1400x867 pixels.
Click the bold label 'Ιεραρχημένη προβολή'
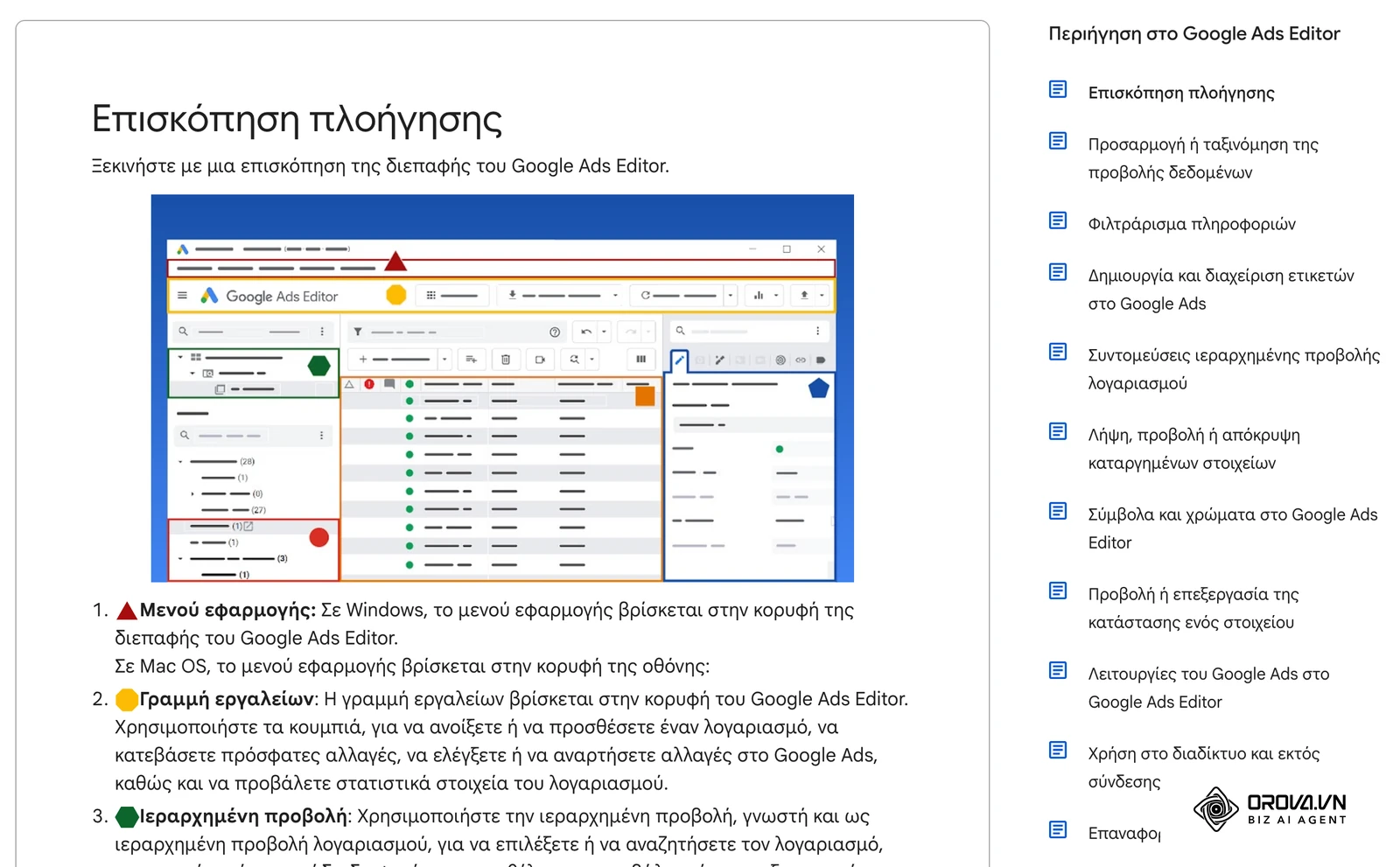tap(244, 816)
